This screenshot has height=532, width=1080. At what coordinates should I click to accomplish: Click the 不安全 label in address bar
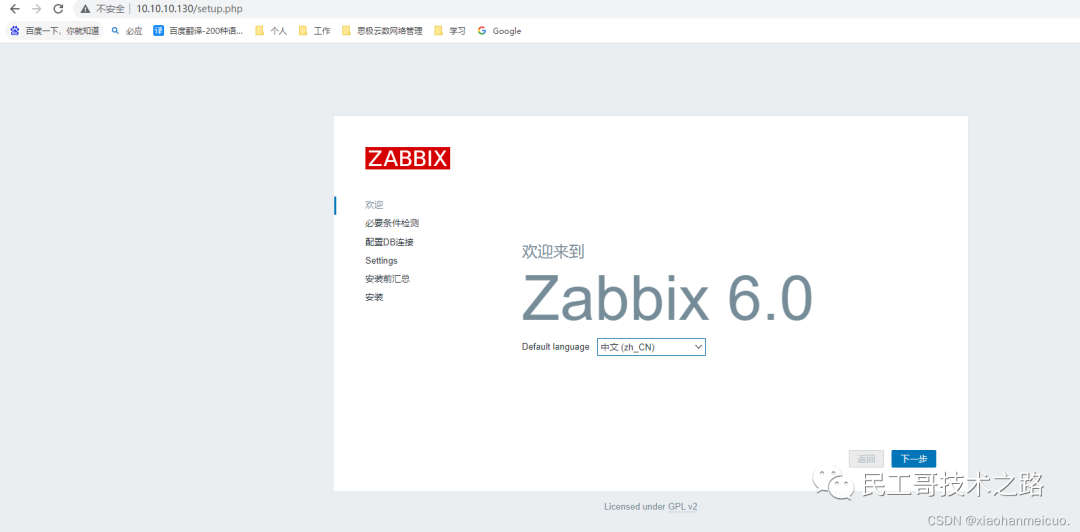pyautogui.click(x=110, y=9)
